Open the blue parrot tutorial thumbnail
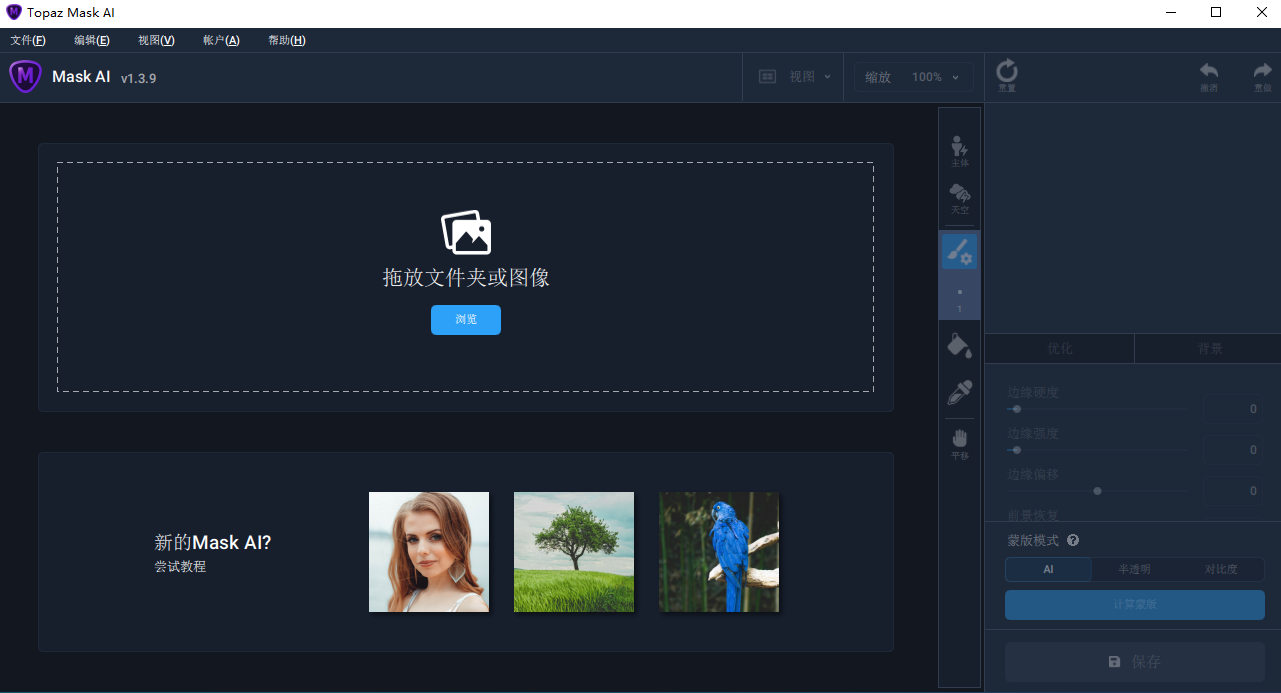 pos(719,552)
